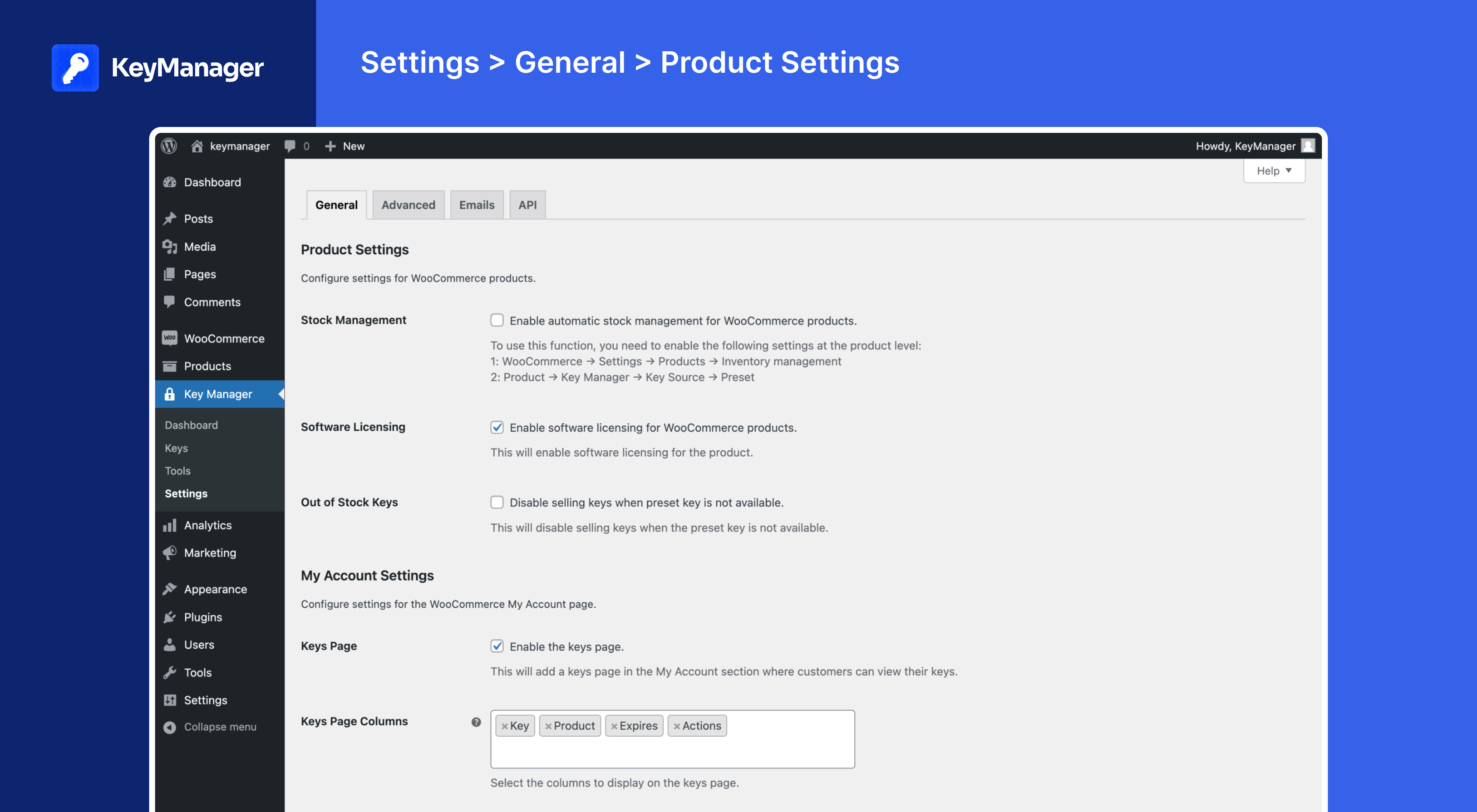Click Collapse menu text

220,727
